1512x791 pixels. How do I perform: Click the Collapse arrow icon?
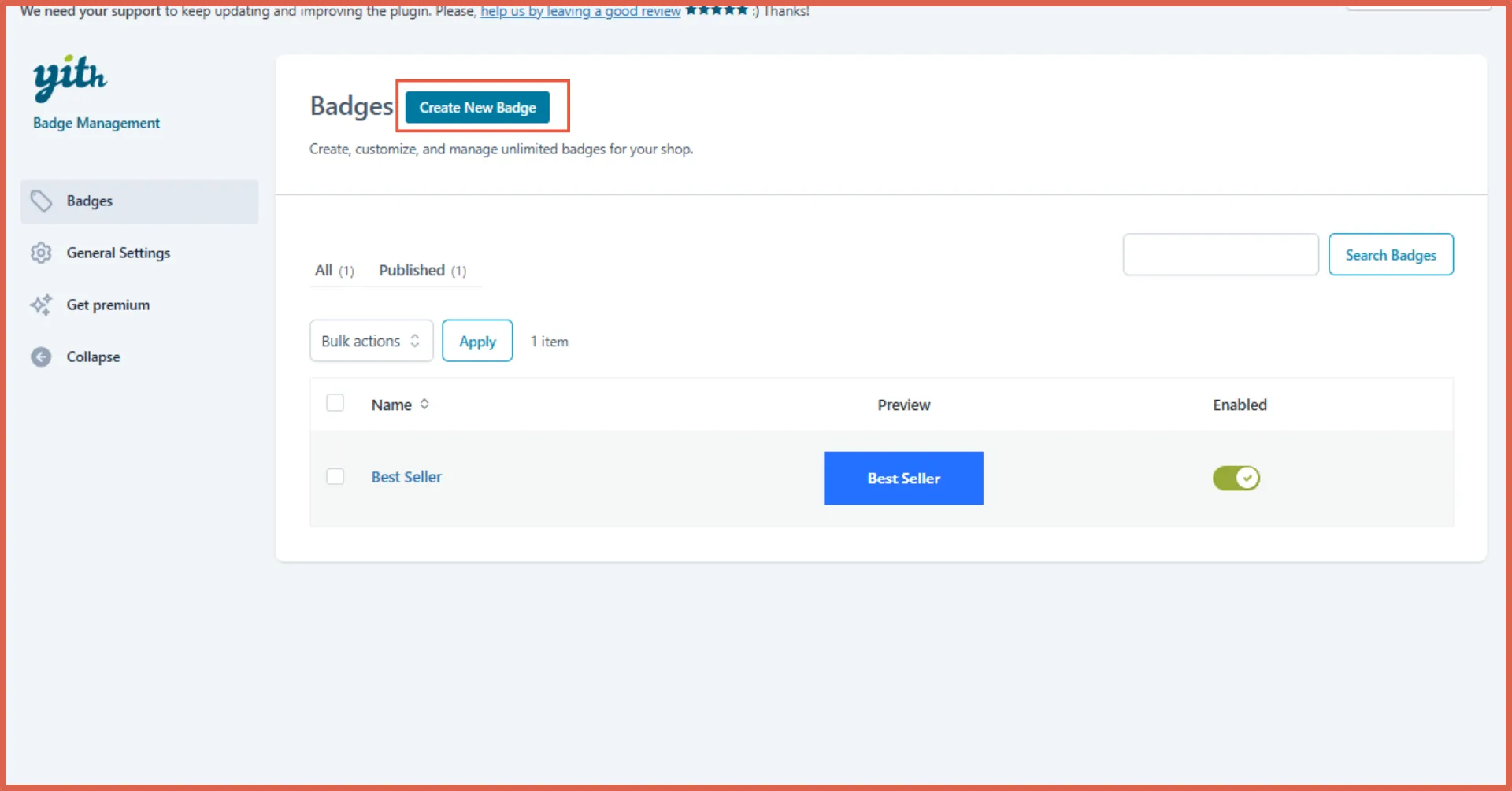coord(41,357)
